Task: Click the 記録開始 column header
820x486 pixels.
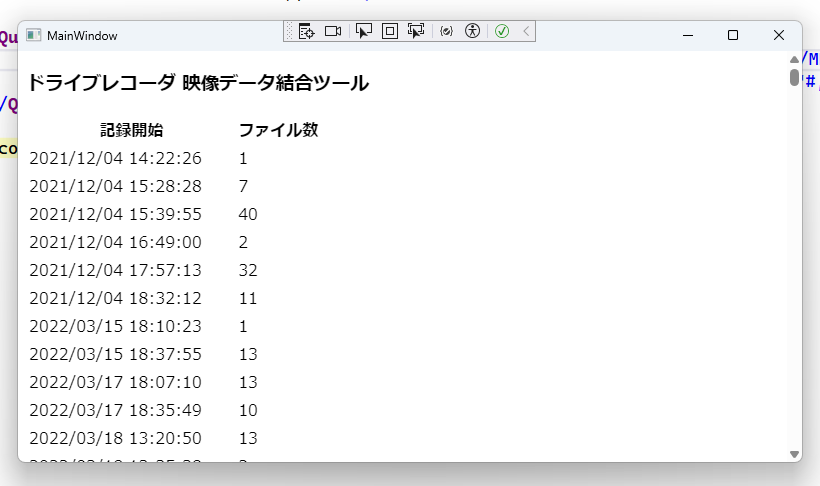Action: point(132,130)
